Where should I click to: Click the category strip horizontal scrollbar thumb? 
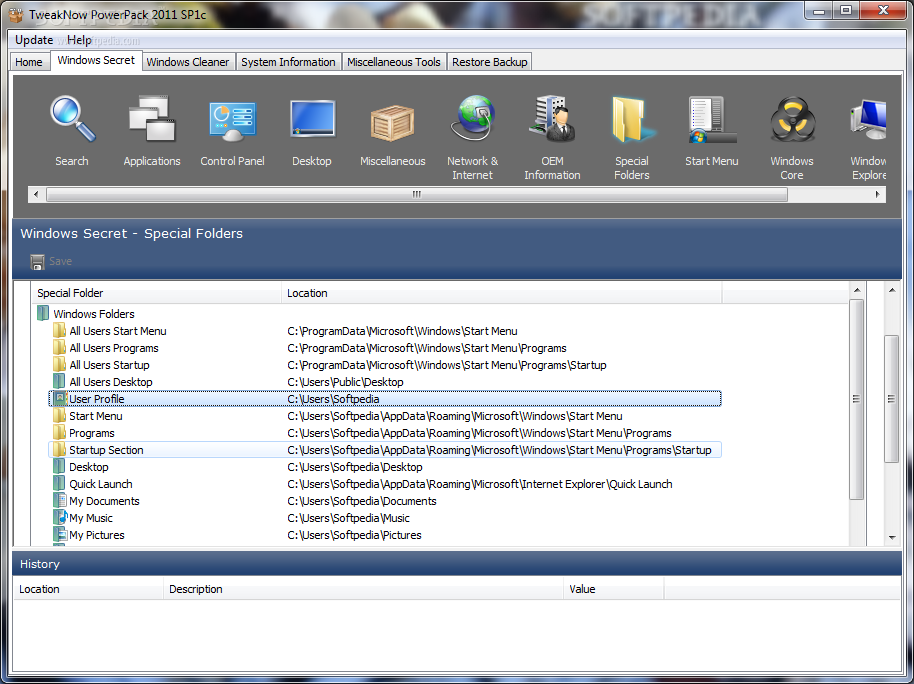tap(417, 194)
